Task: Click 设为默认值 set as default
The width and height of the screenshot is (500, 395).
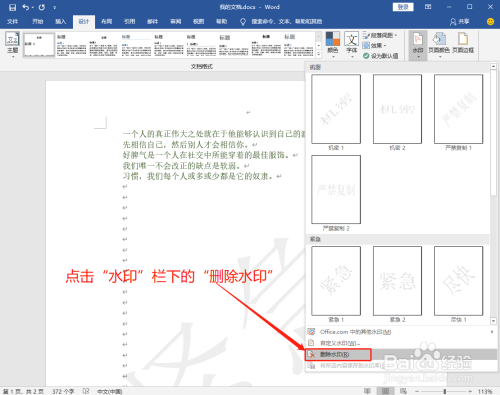Action: point(380,56)
